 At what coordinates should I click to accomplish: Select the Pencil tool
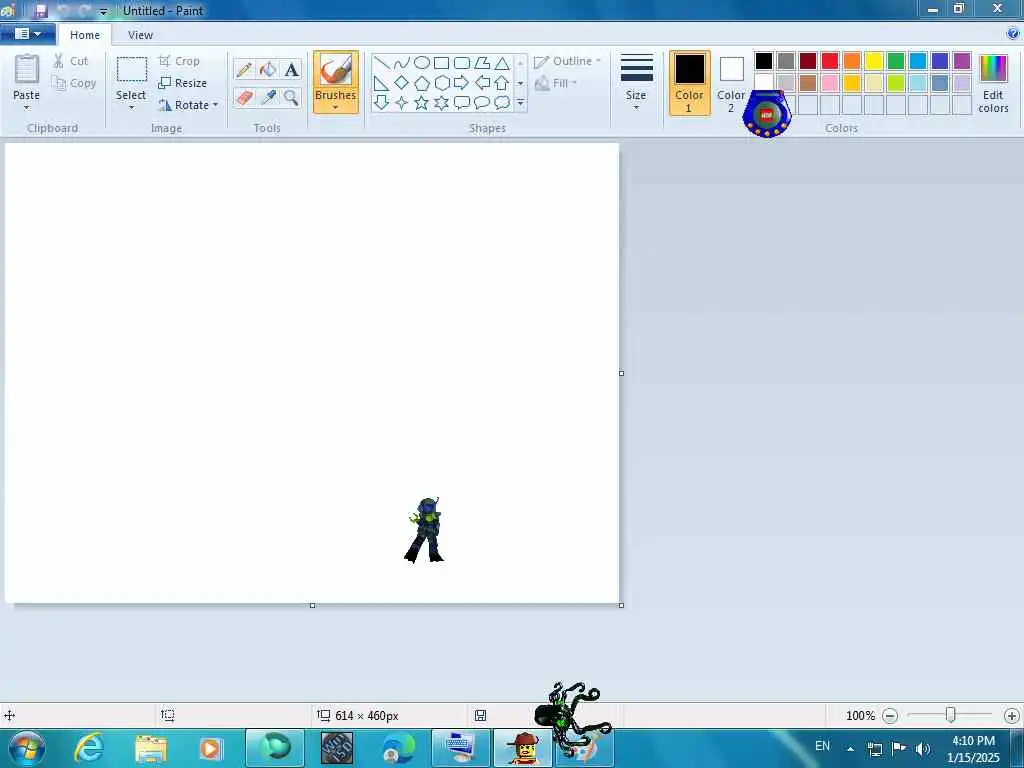(x=244, y=69)
